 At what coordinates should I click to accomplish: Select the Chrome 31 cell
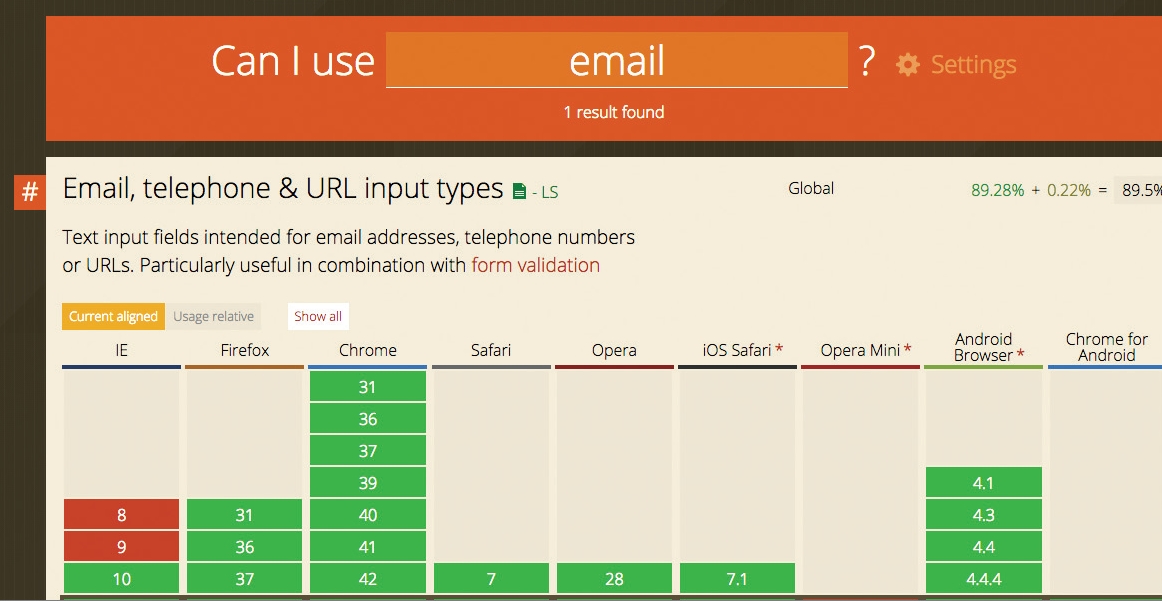(x=368, y=387)
